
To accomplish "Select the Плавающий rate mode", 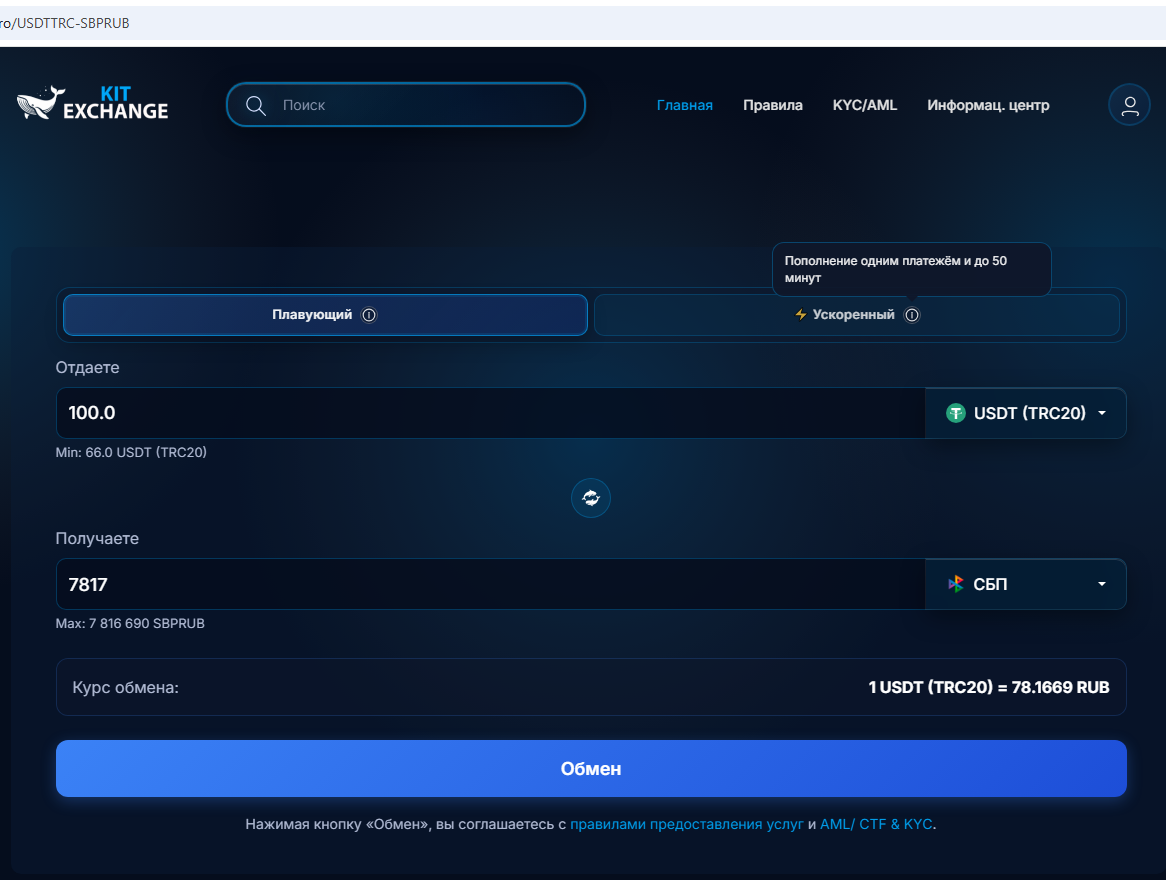I will click(x=312, y=315).
